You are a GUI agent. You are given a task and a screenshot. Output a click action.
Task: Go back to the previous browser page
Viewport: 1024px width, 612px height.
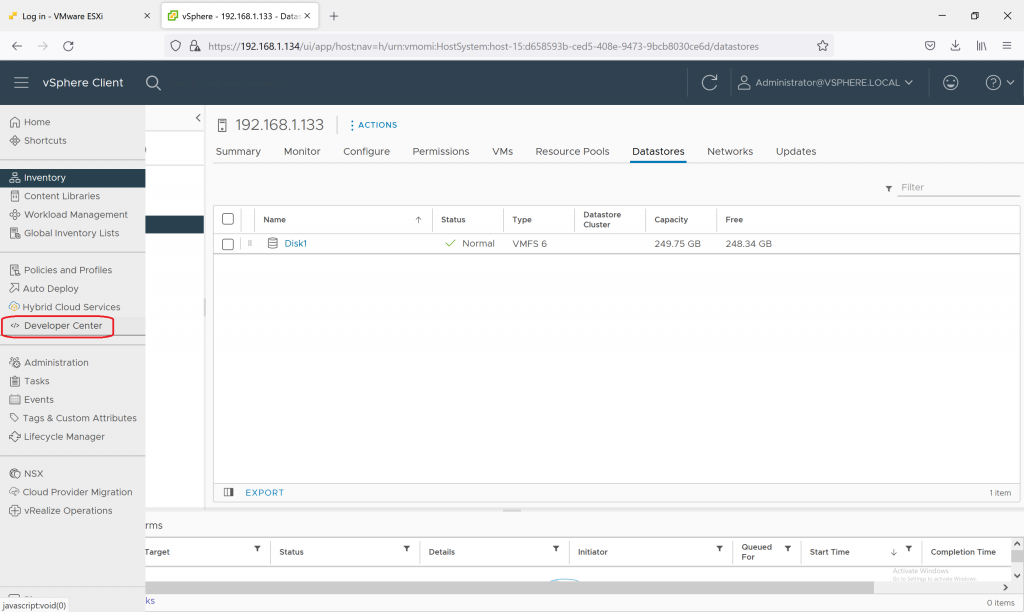click(x=17, y=46)
